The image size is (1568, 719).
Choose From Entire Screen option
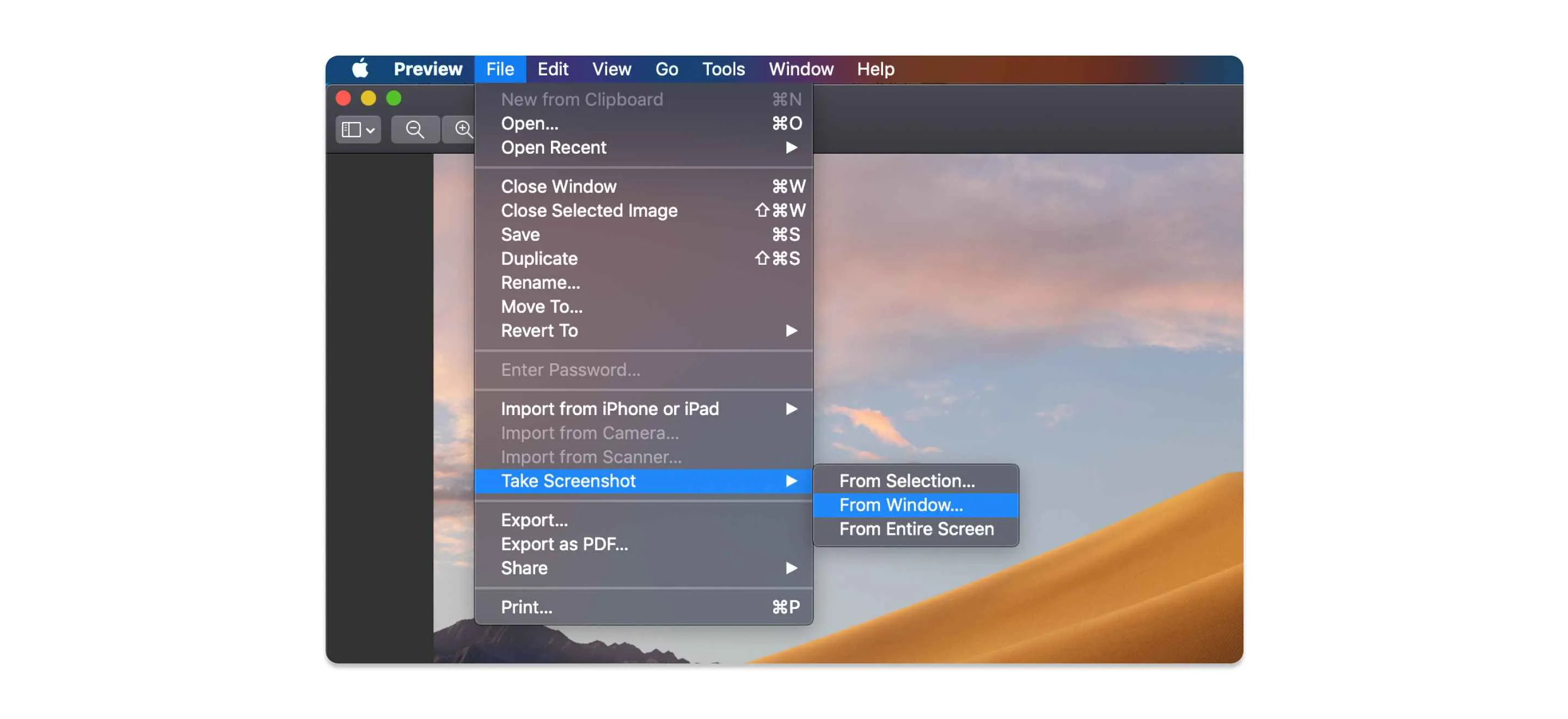pos(915,528)
